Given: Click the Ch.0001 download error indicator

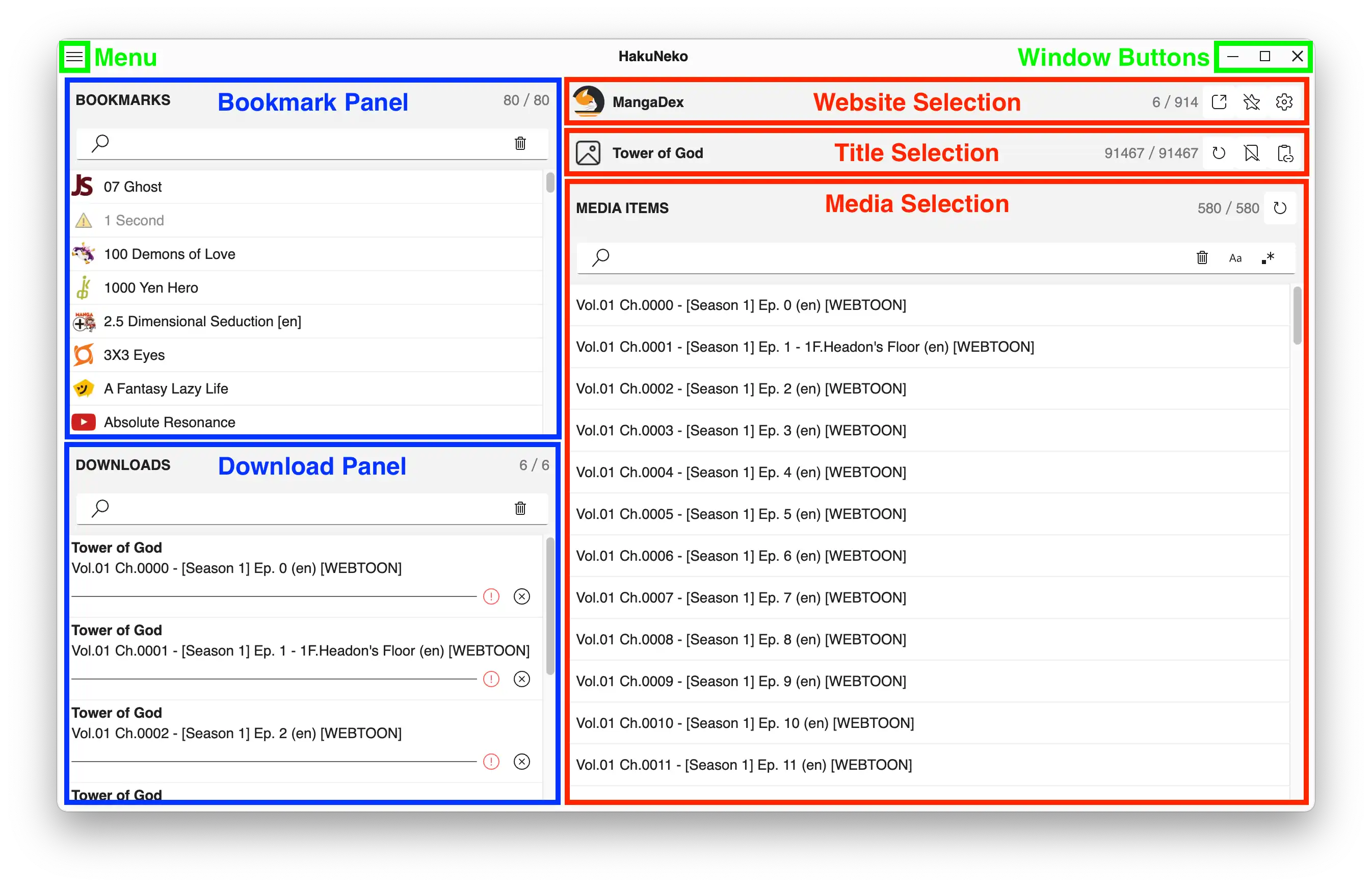Looking at the screenshot, I should pos(491,679).
